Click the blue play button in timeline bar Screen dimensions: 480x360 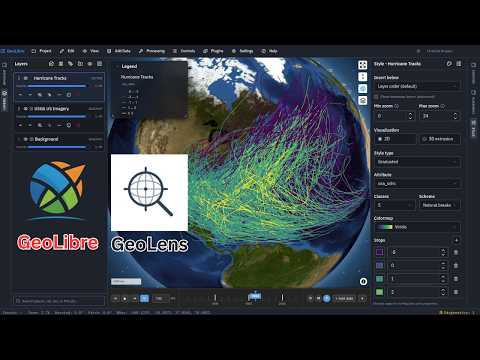click(x=327, y=298)
